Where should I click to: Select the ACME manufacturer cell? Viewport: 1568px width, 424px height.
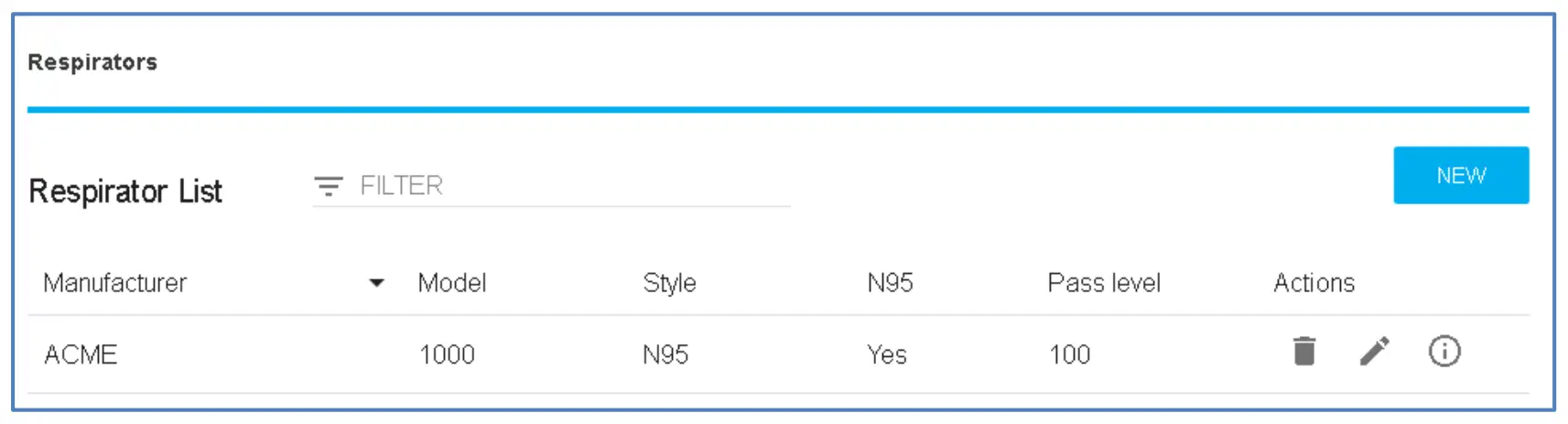(81, 355)
